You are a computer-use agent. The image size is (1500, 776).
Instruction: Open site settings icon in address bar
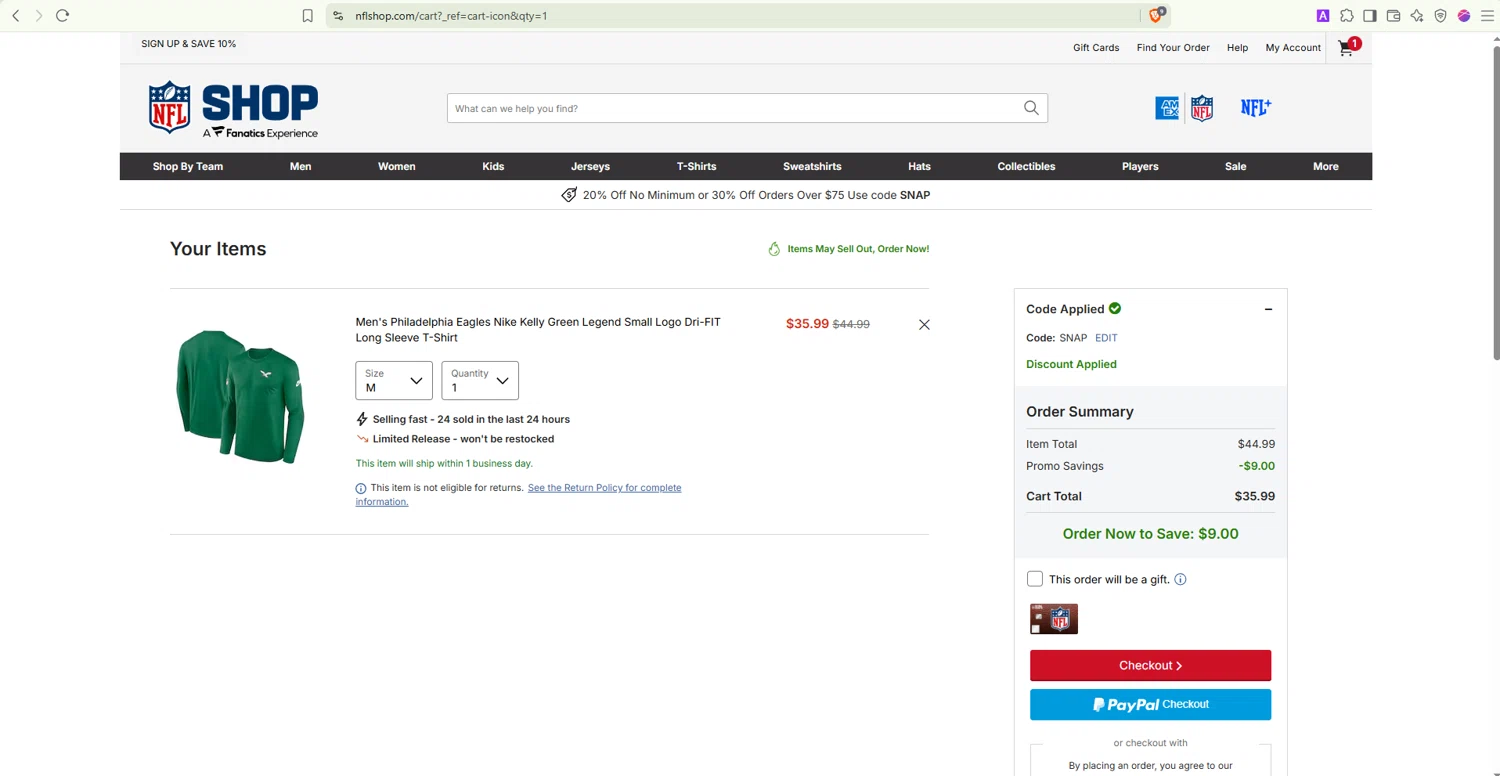pos(338,16)
